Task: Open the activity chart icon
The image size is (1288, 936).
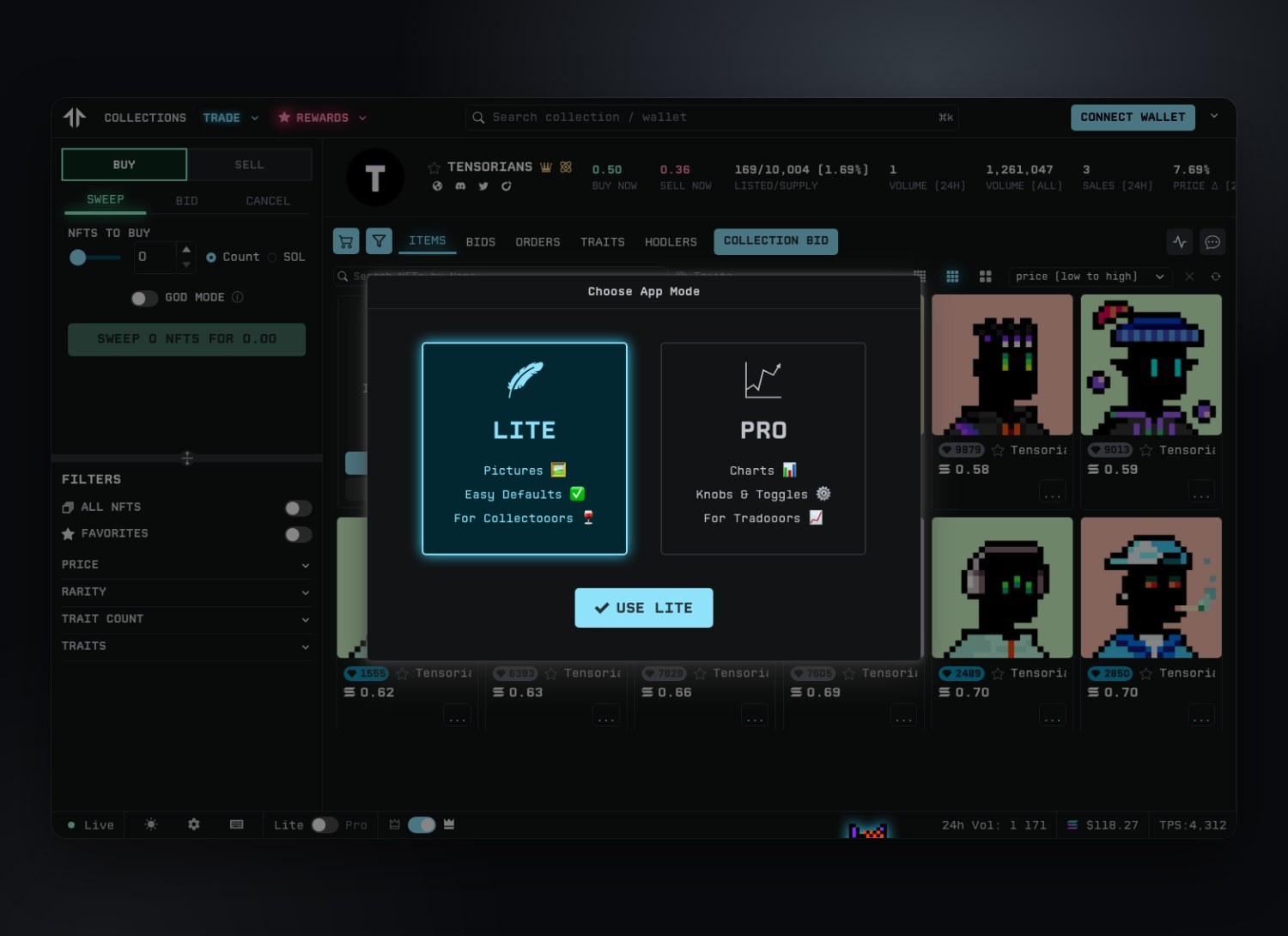Action: click(1180, 242)
